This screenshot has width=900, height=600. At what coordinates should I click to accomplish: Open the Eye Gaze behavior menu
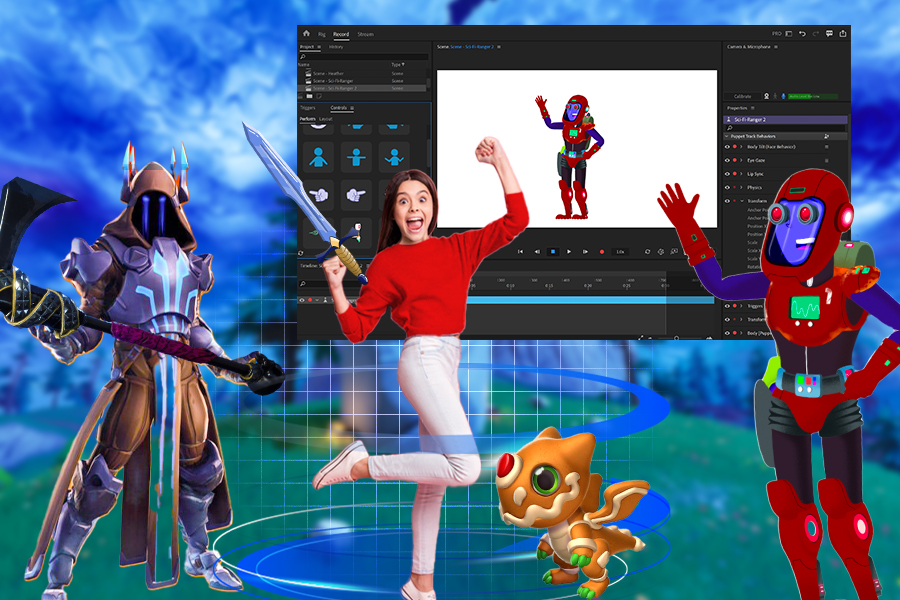point(827,160)
